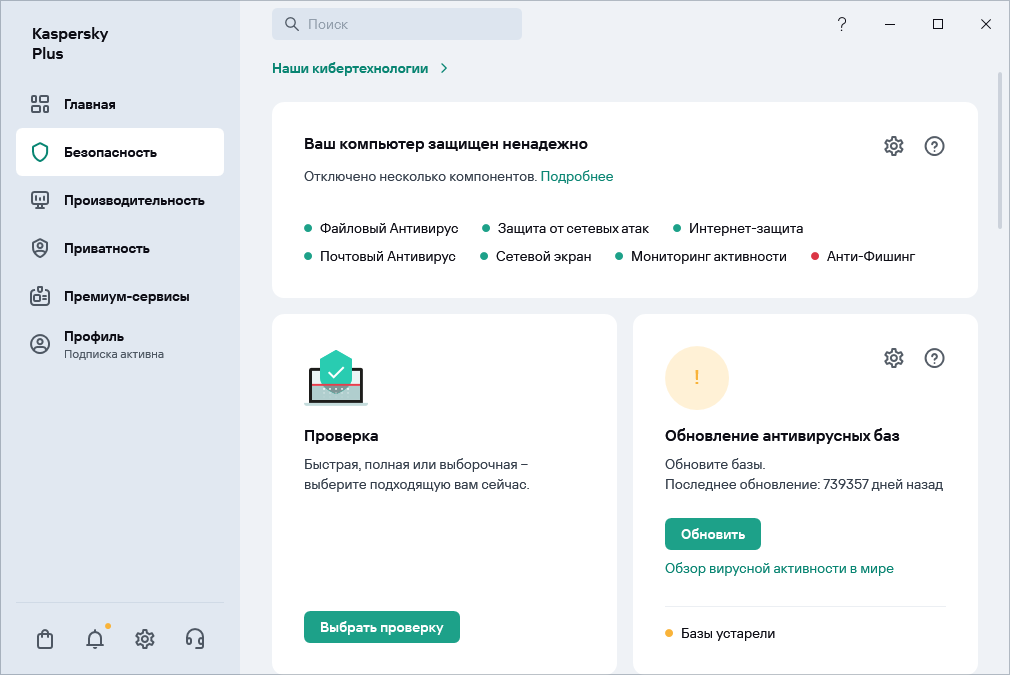Image resolution: width=1010 pixels, height=675 pixels.
Task: Open the Главная section icon
Action: [40, 103]
